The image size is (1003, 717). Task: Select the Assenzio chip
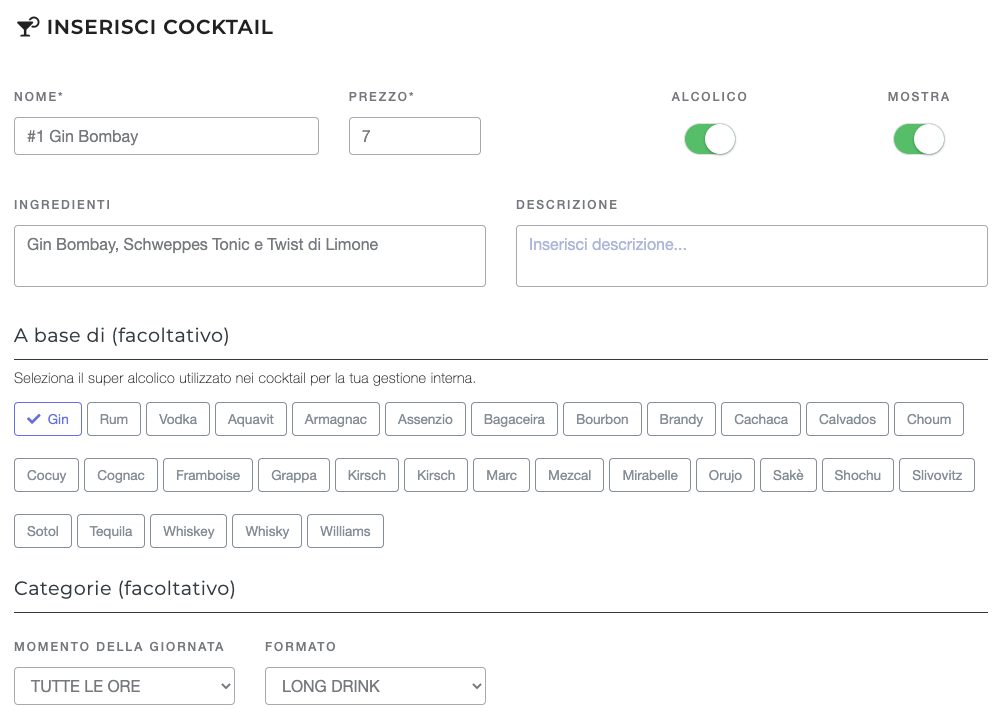pyautogui.click(x=425, y=419)
